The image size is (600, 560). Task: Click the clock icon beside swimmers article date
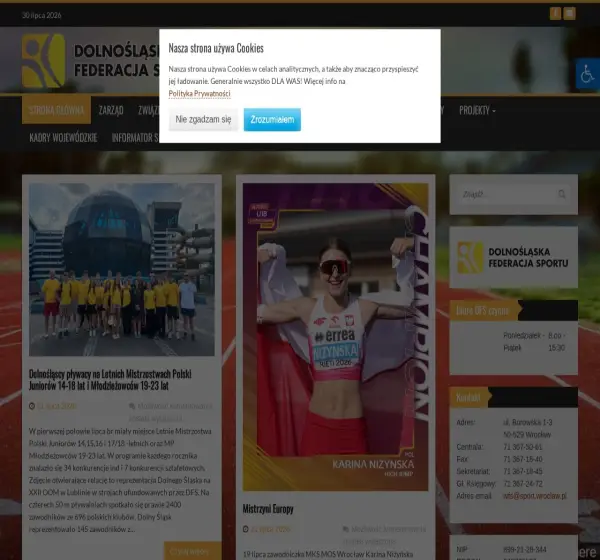point(32,406)
